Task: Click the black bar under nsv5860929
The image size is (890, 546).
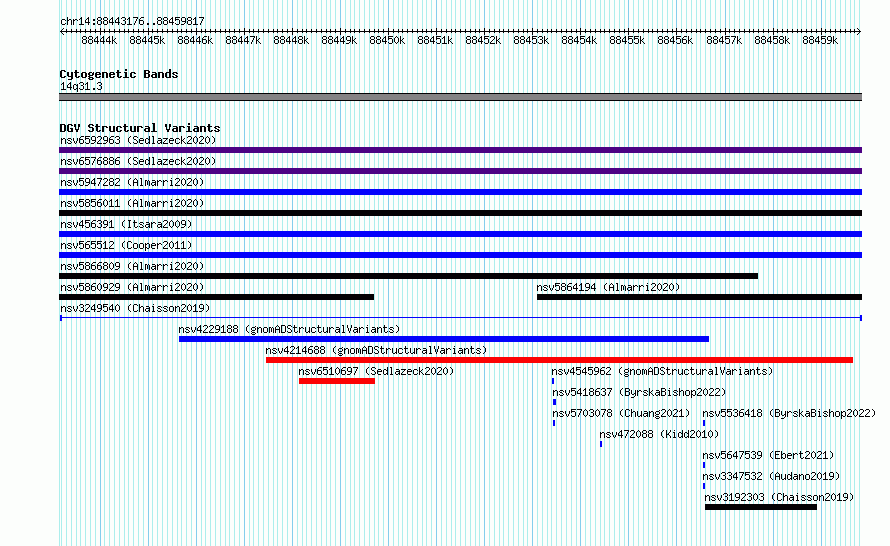Action: coord(217,297)
